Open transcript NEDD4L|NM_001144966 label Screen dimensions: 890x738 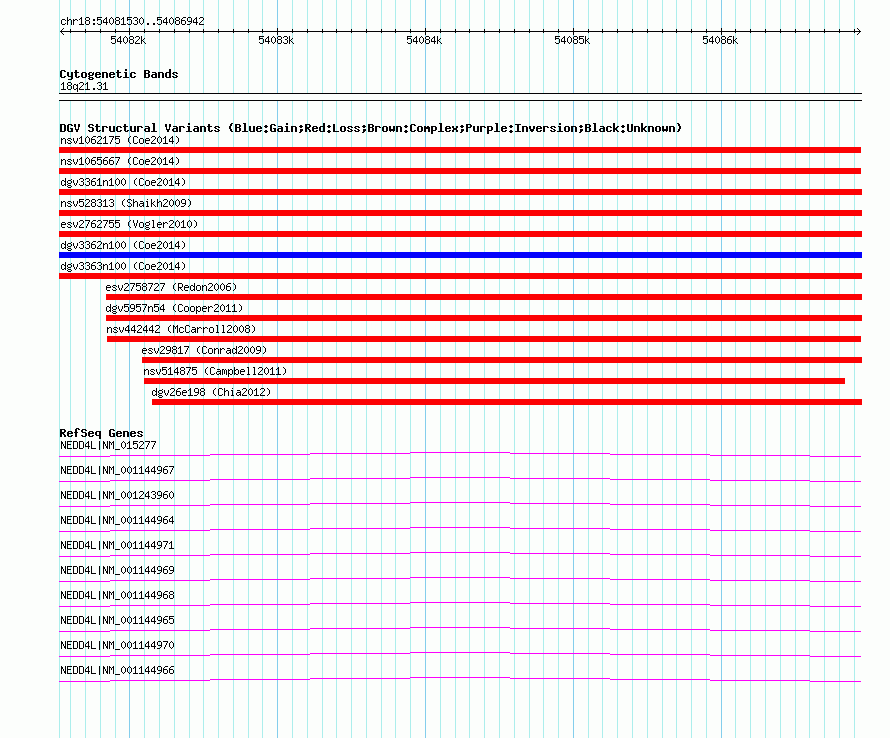click(117, 670)
